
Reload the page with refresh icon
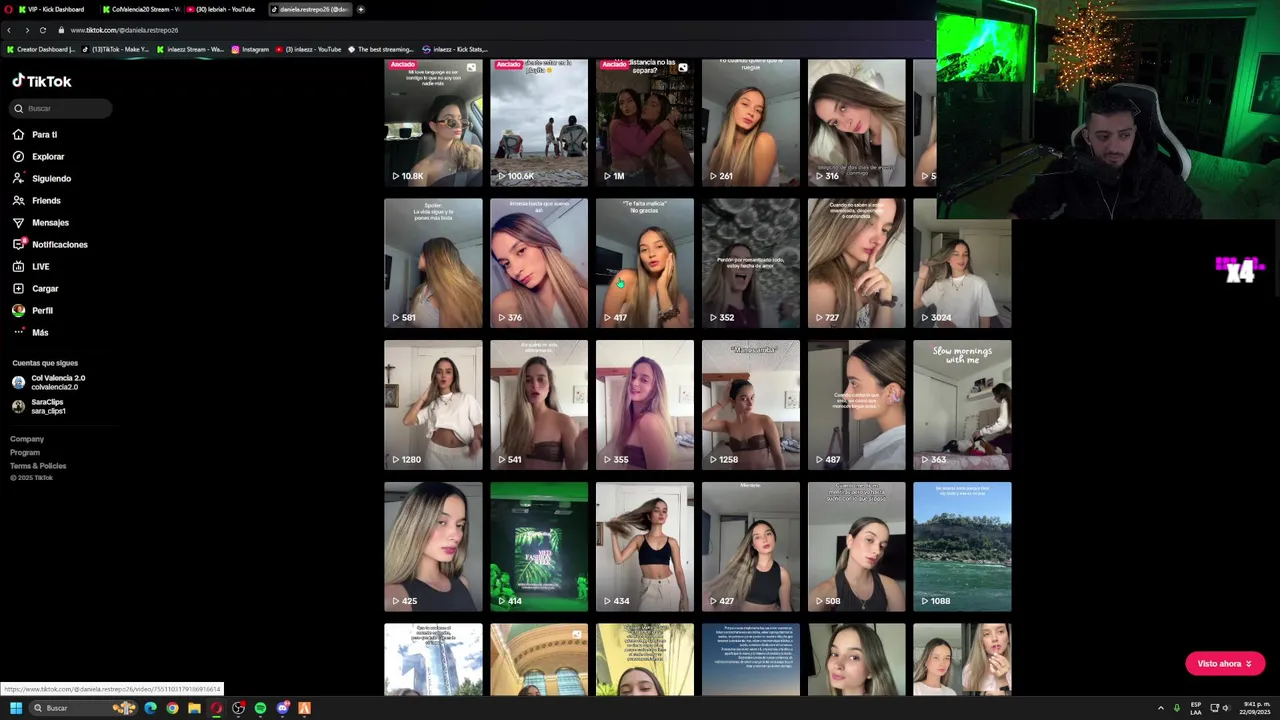click(x=43, y=30)
